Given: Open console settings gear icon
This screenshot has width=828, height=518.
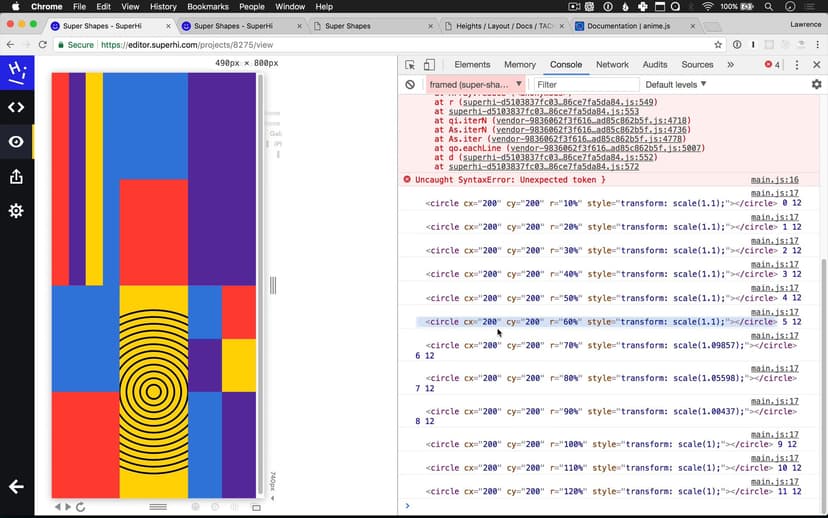Looking at the screenshot, I should [816, 85].
